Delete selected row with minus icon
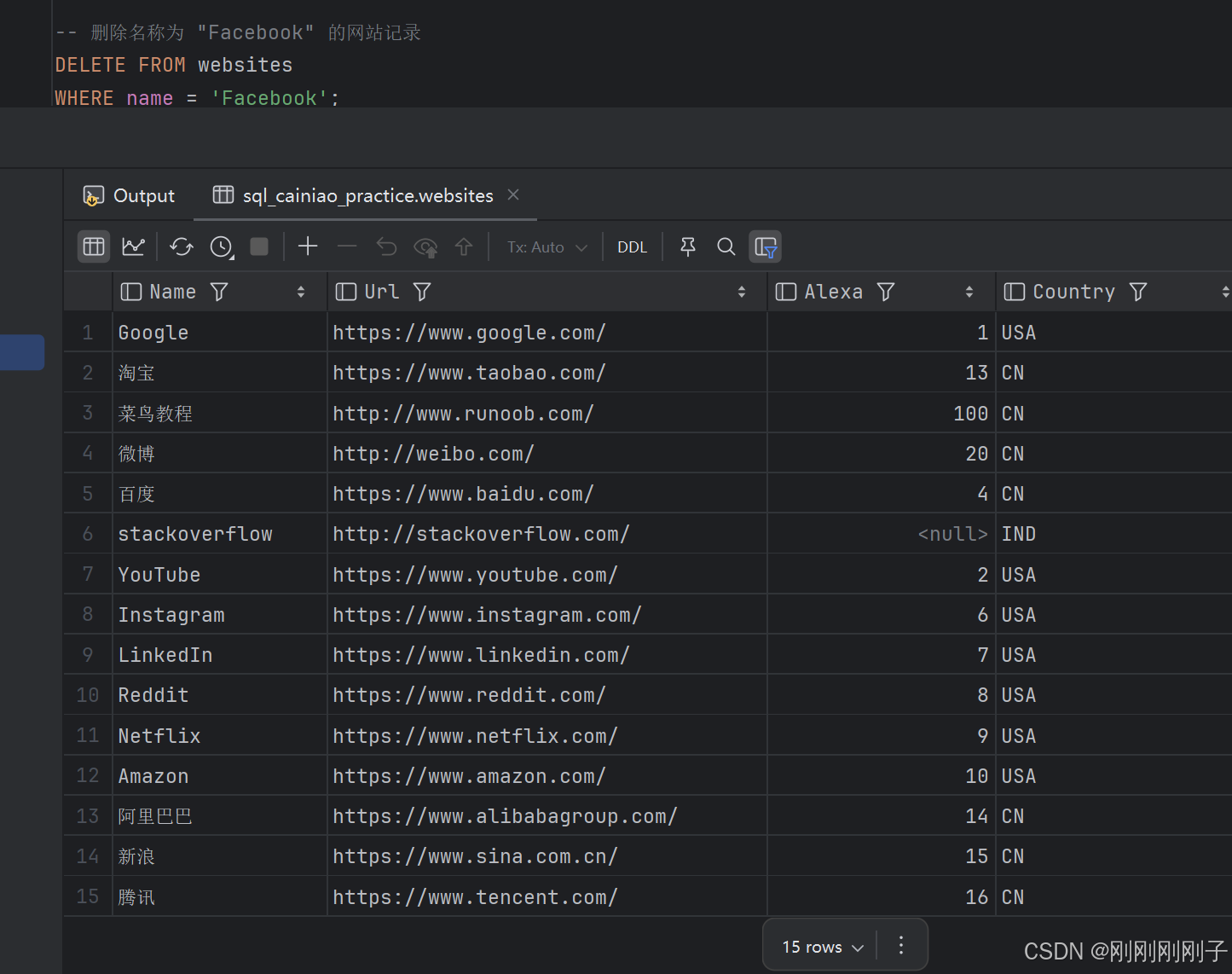The image size is (1232, 974). click(x=346, y=246)
